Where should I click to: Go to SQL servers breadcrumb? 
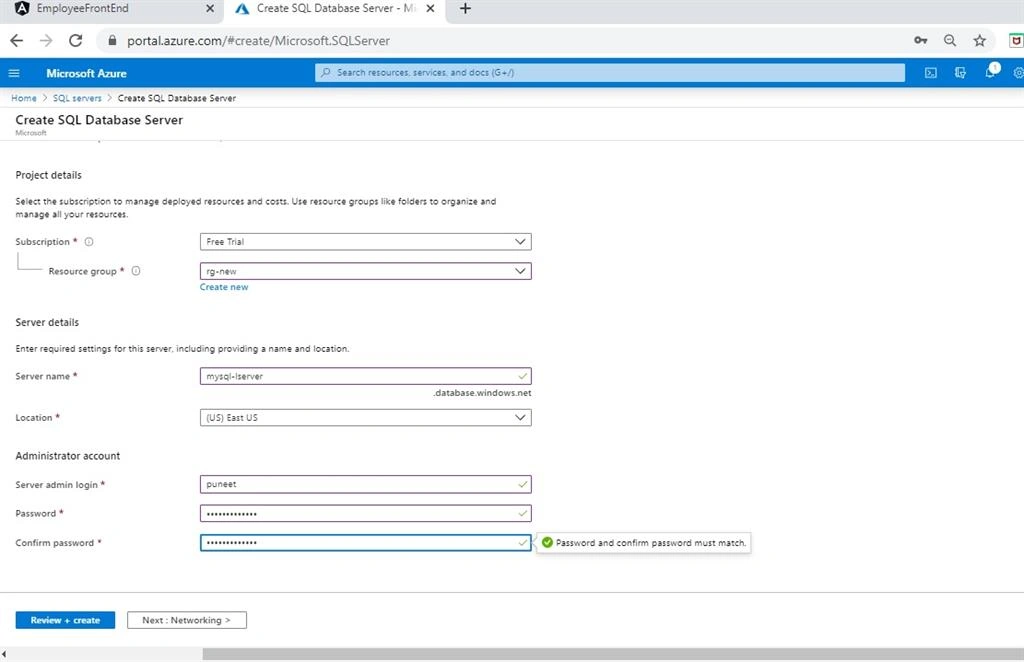[77, 98]
